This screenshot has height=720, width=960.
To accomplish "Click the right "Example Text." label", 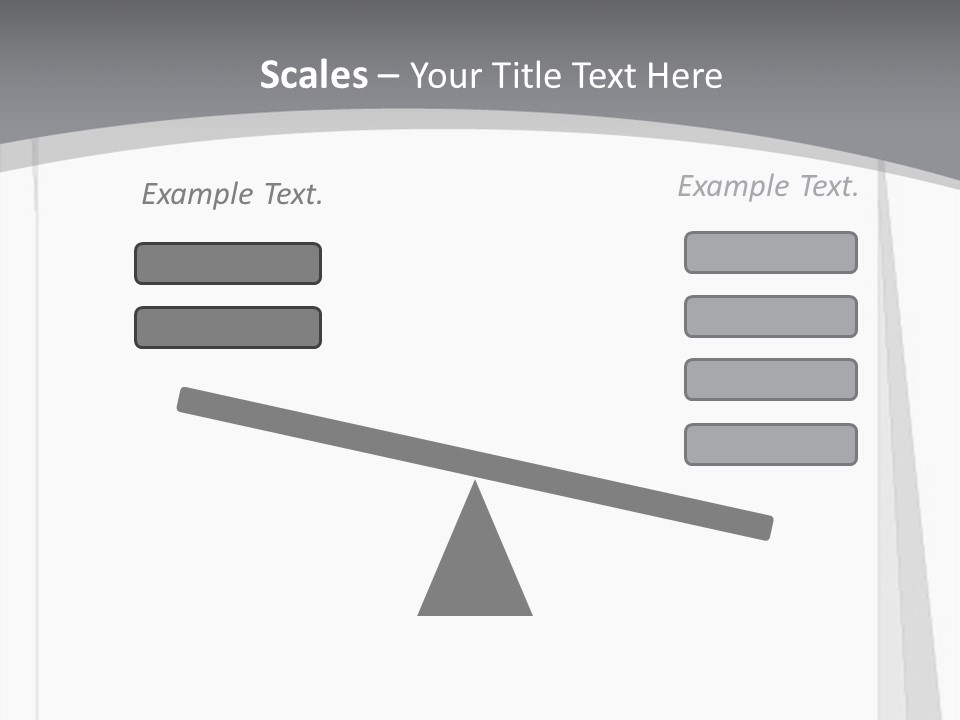I will point(768,186).
